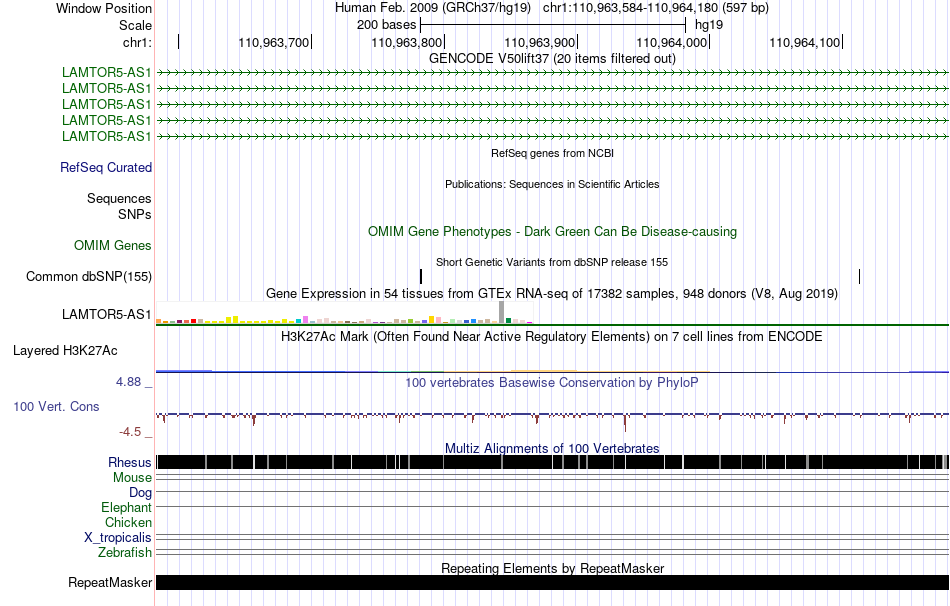Select the bottom LAMTOR5-AS1 GENCODE transcript label

[x=106, y=136]
